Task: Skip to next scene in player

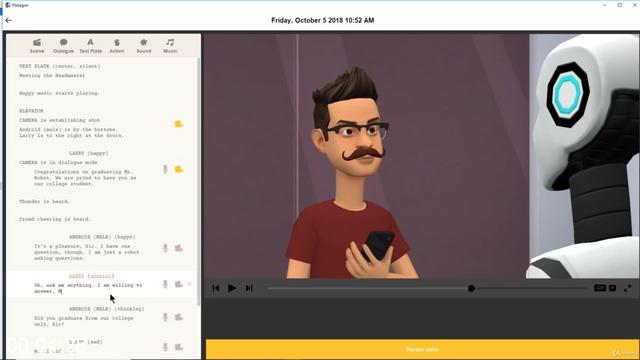Action: tap(249, 288)
